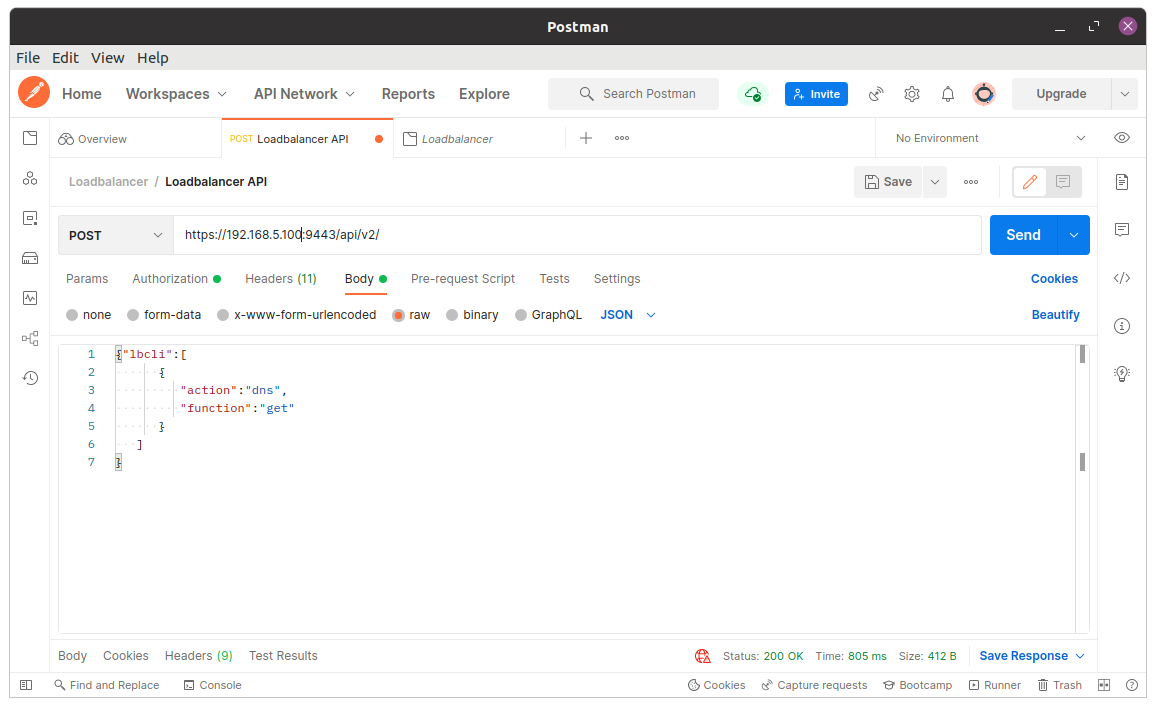Open the user avatar icon
The height and width of the screenshot is (707, 1156).
[984, 94]
